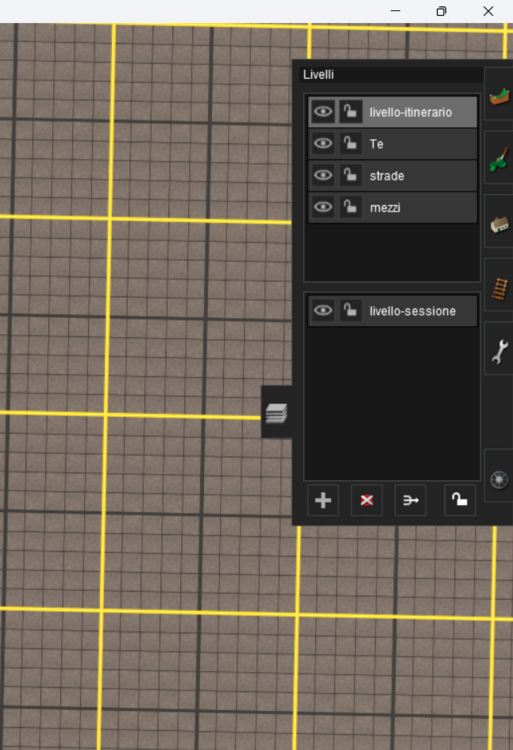
Task: Toggle visibility of livello-itinerario layer
Action: point(323,112)
